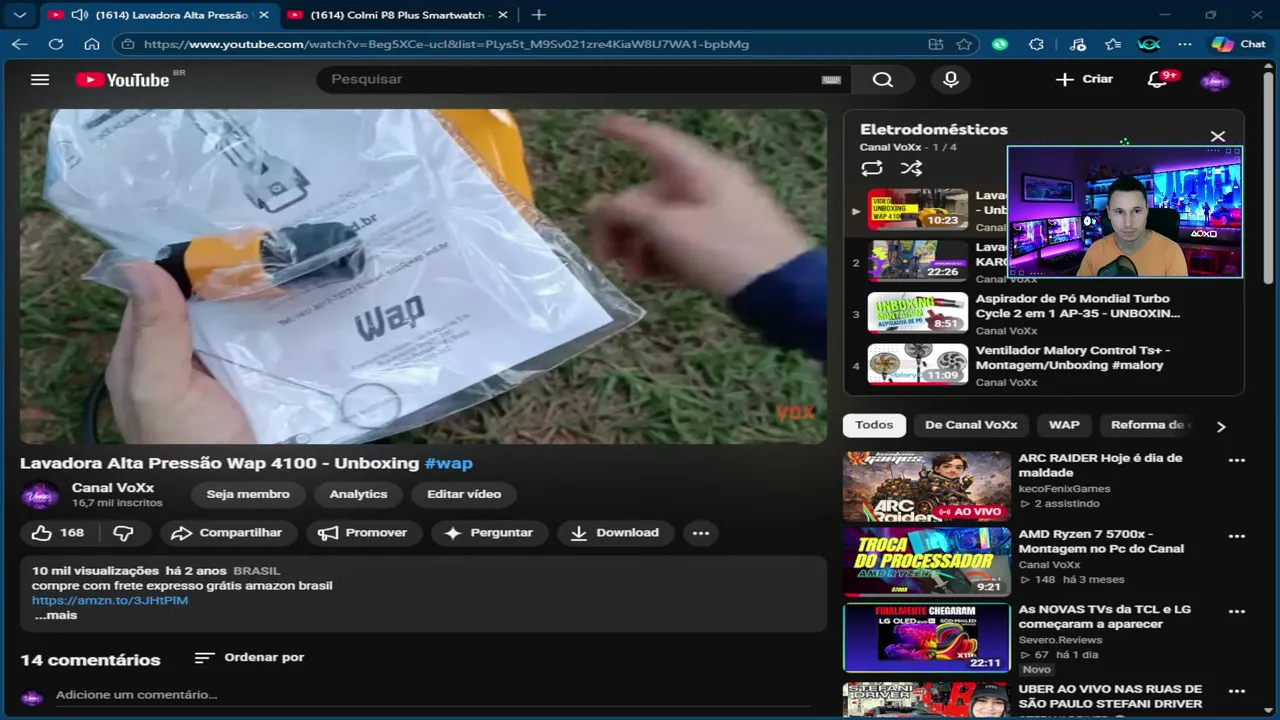Reload the page
1280x720 pixels.
(x=56, y=44)
